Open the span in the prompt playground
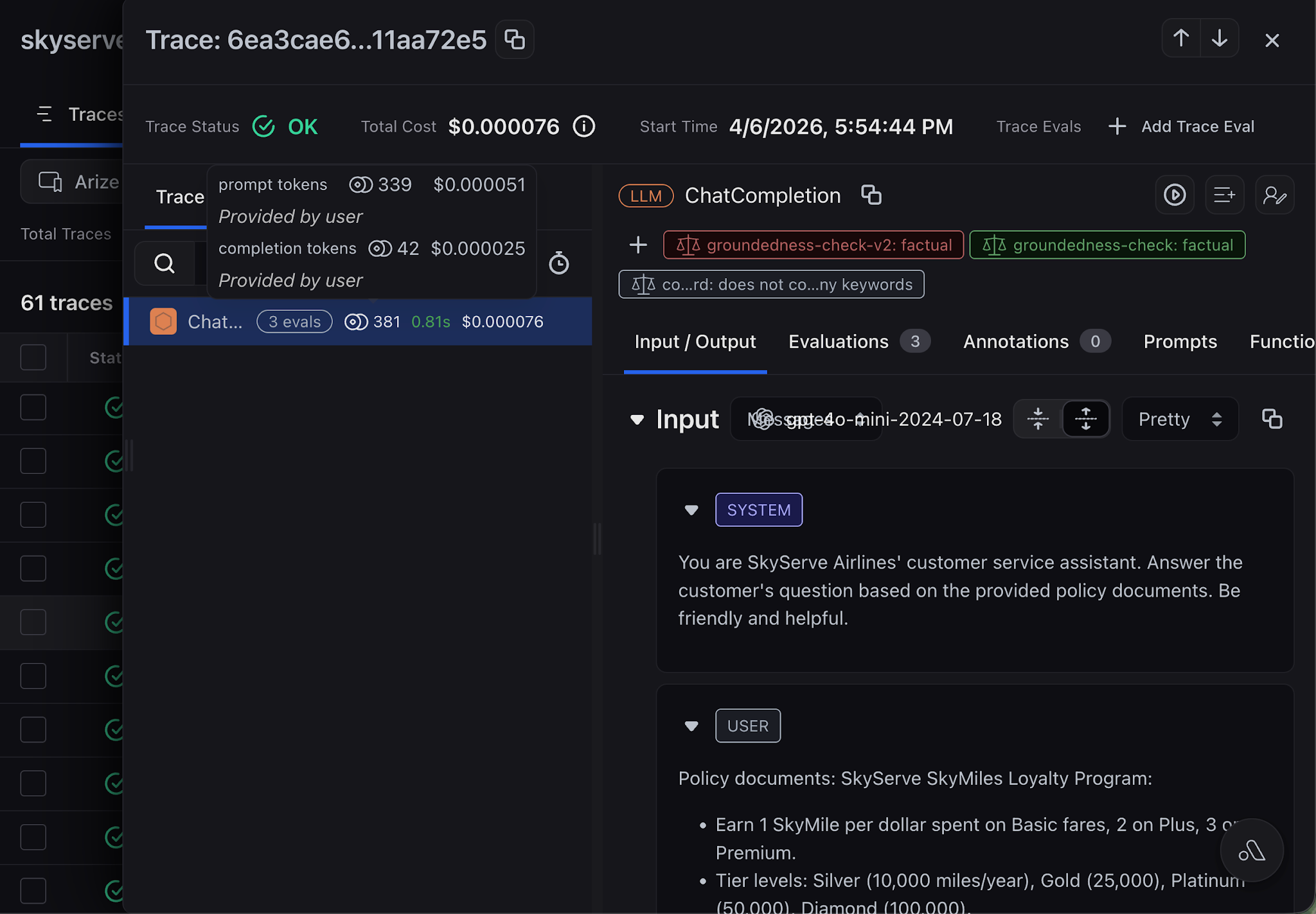Image resolution: width=1316 pixels, height=914 pixels. [1175, 195]
